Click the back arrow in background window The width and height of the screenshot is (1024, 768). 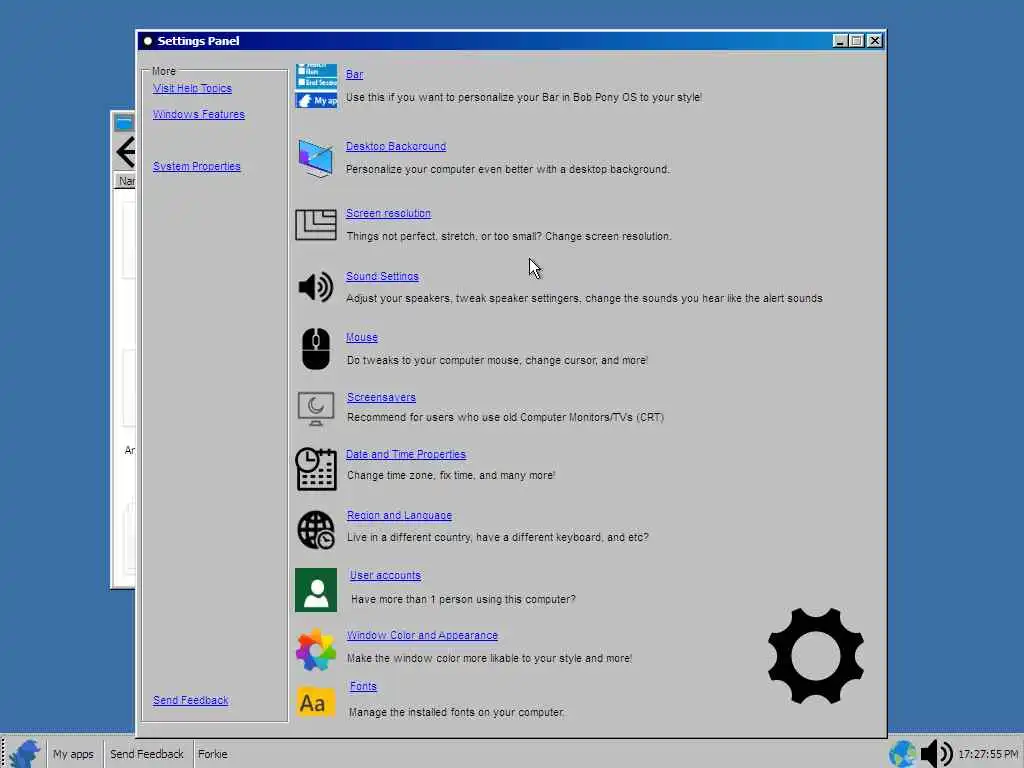point(125,152)
